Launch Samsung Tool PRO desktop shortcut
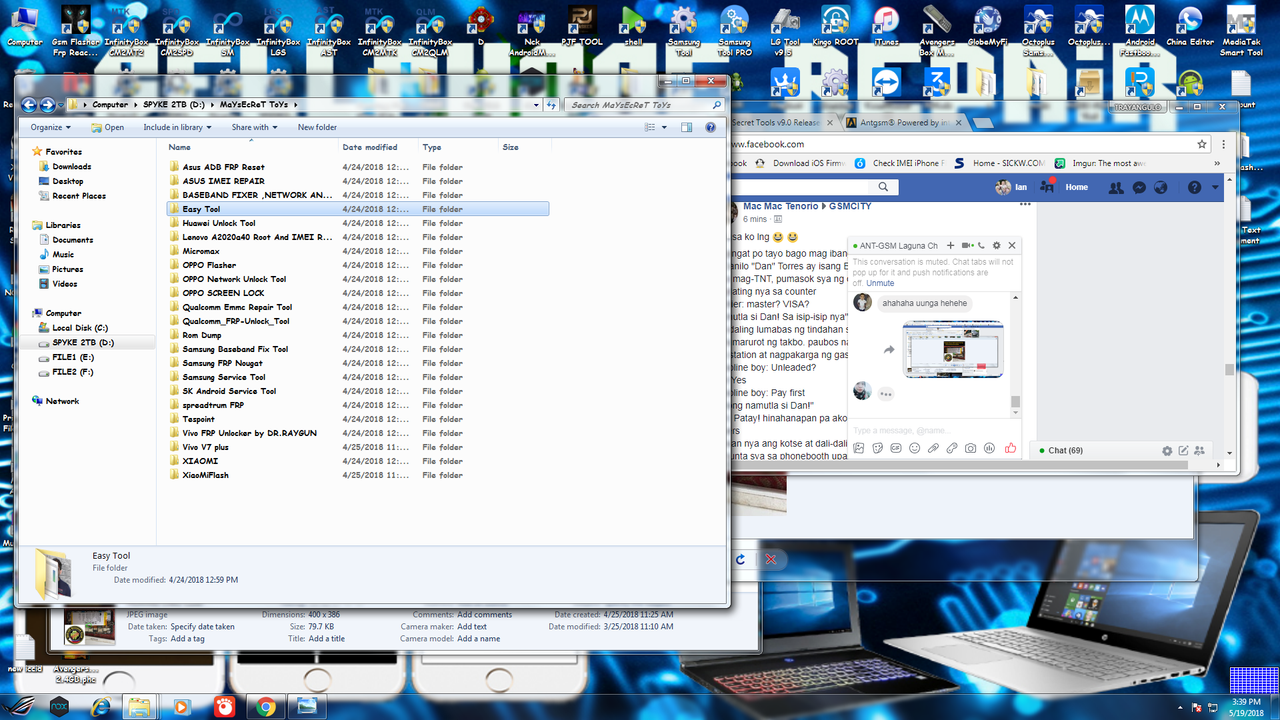 tap(735, 29)
